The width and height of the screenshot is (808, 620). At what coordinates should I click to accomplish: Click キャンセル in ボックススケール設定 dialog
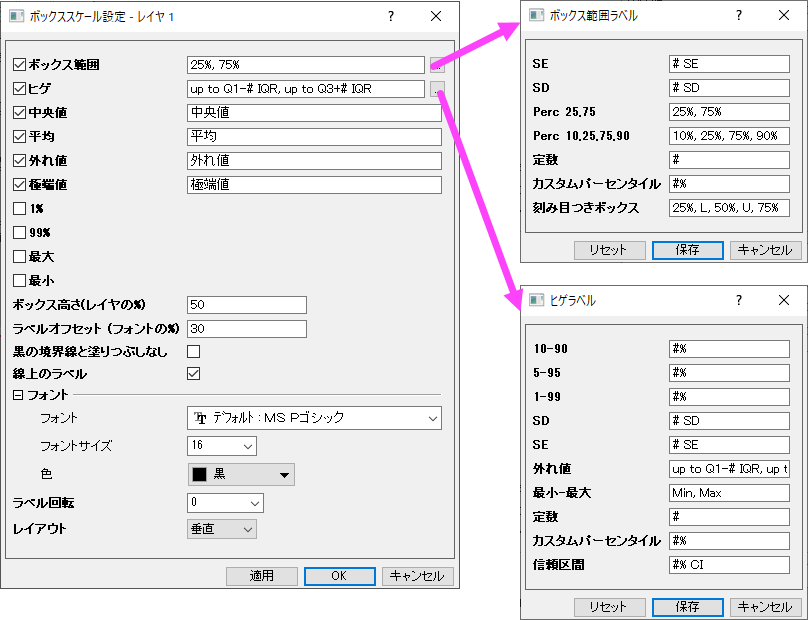(418, 576)
